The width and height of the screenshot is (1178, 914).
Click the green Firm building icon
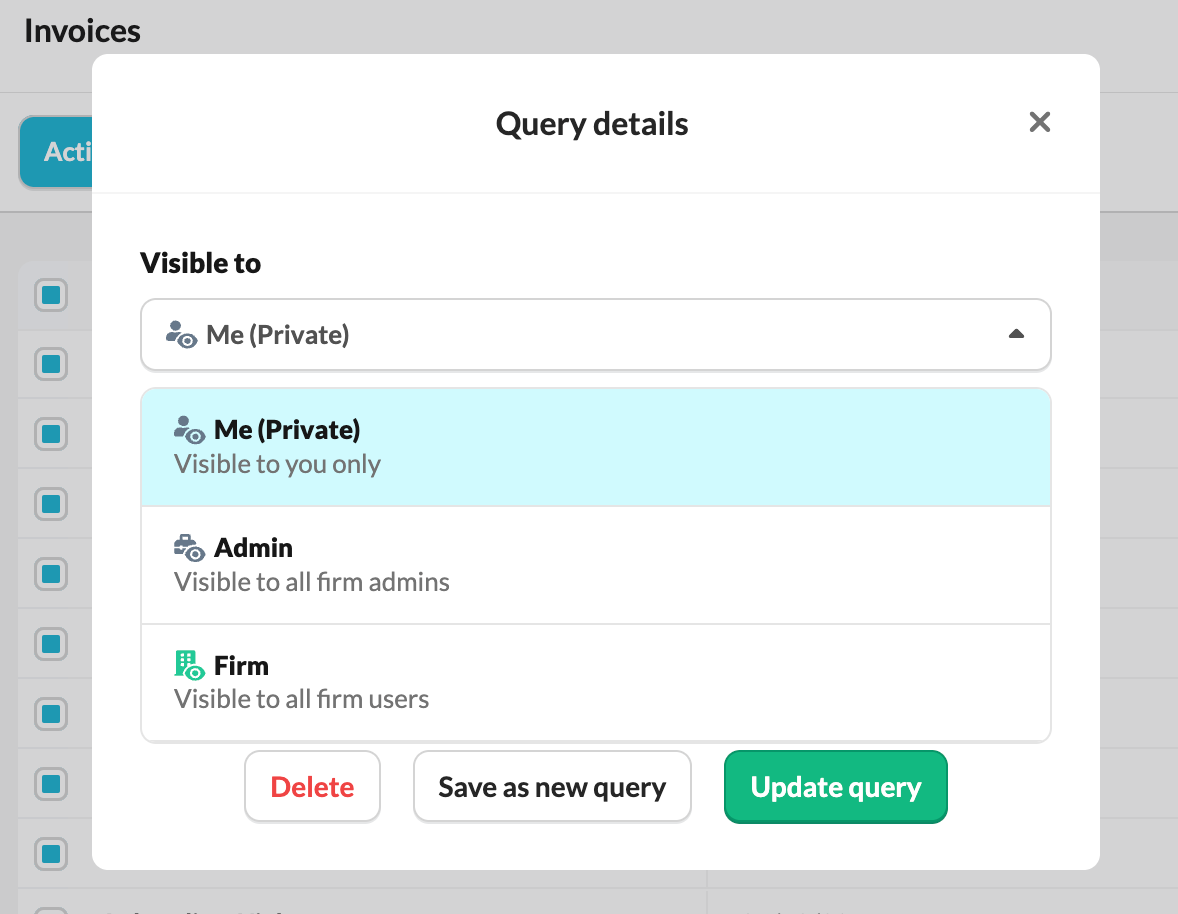[189, 665]
